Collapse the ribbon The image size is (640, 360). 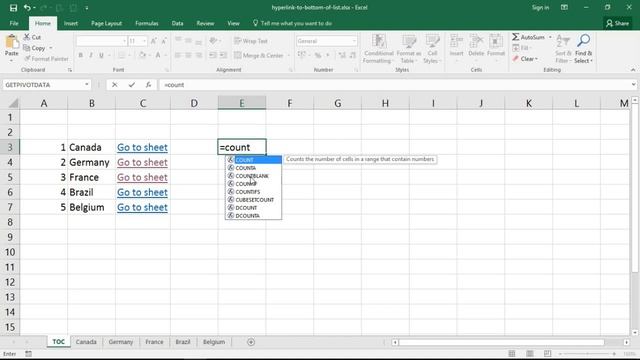point(633,70)
